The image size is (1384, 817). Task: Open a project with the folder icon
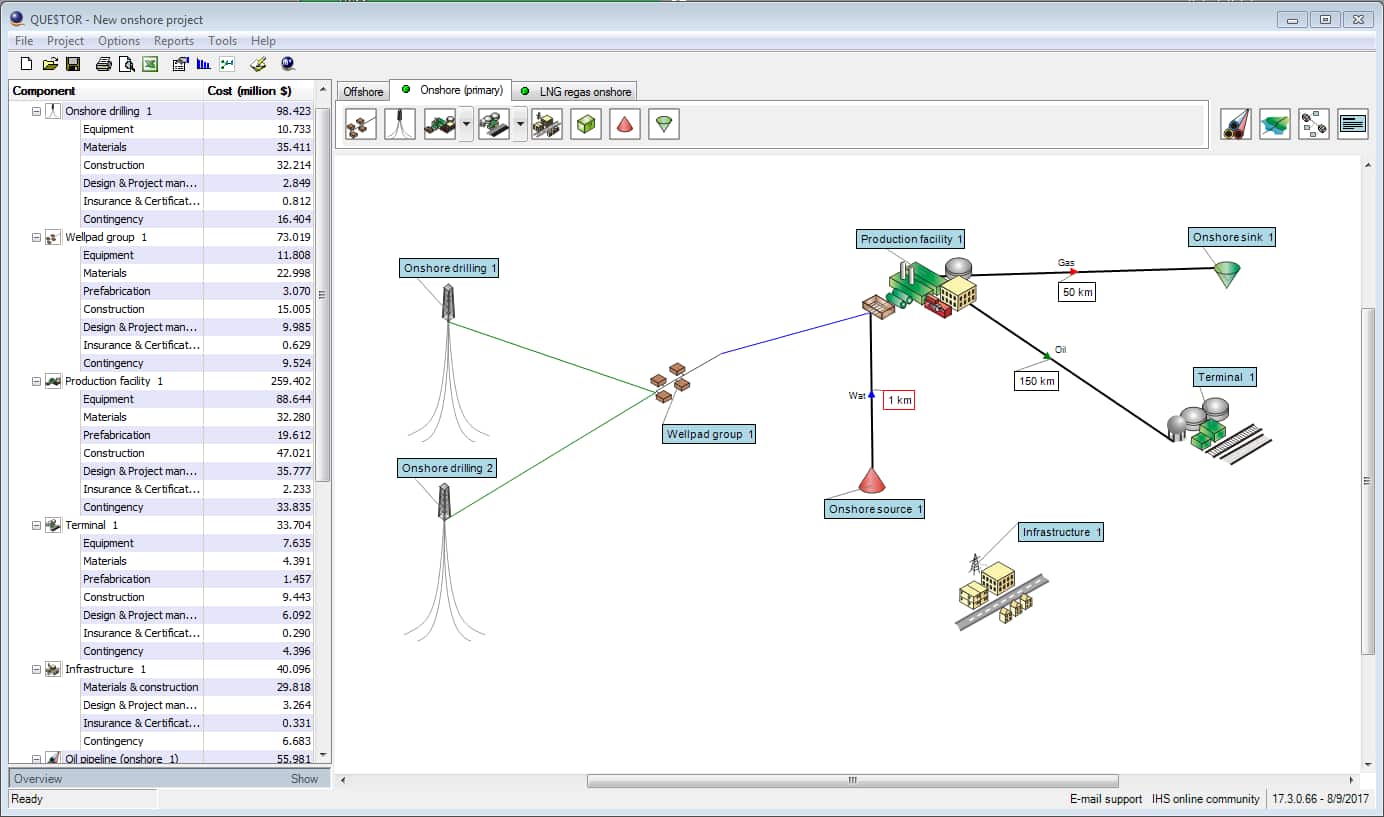point(50,64)
